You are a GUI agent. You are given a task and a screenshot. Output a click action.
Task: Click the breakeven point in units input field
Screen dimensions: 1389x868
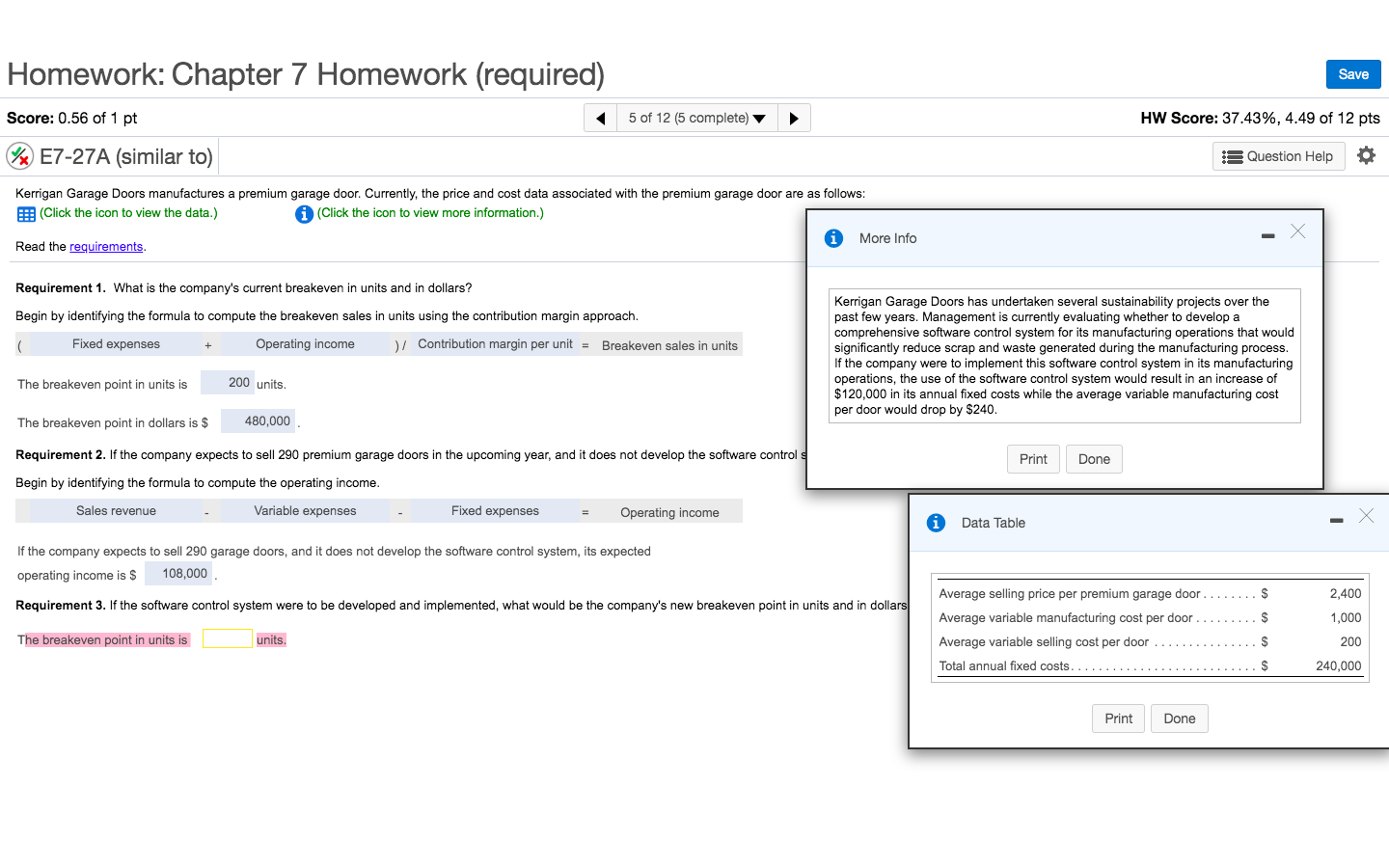coord(228,638)
